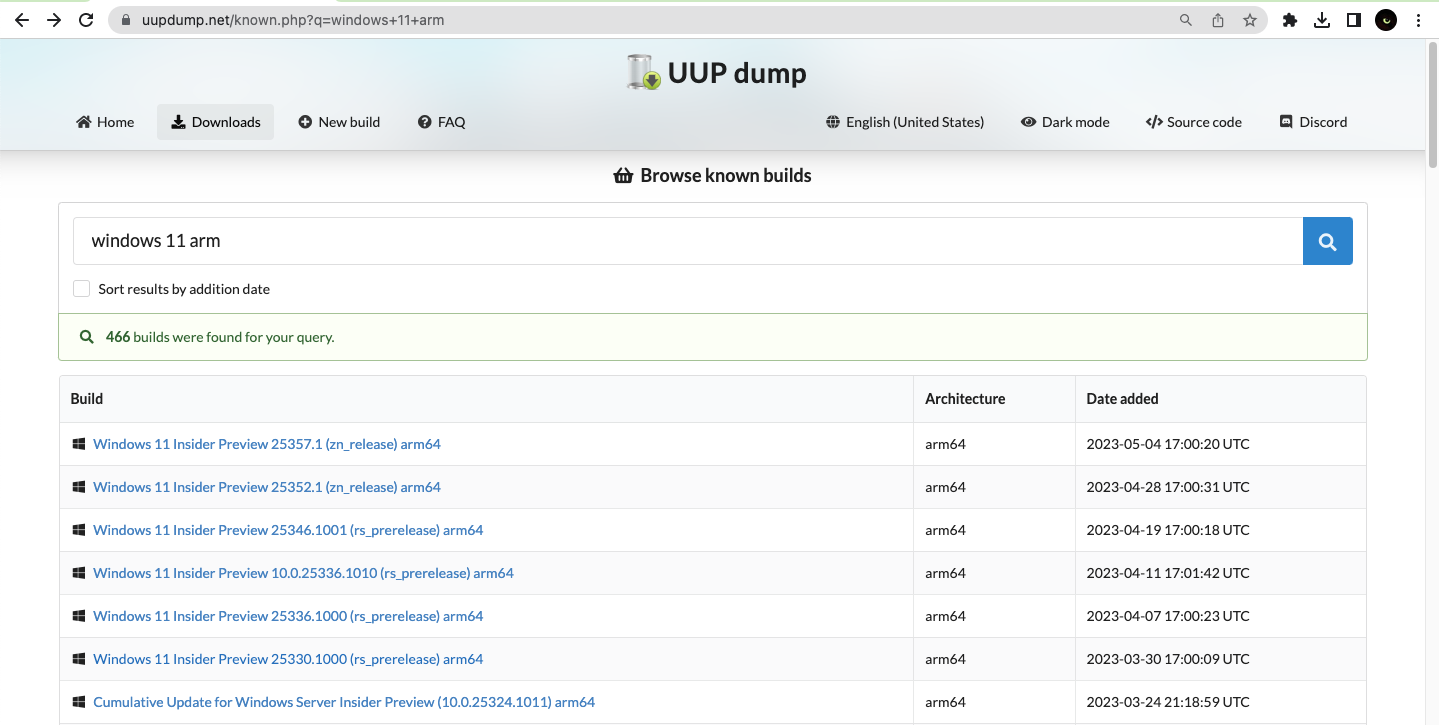
Task: Click the magnifier icon in the results banner
Action: point(88,337)
